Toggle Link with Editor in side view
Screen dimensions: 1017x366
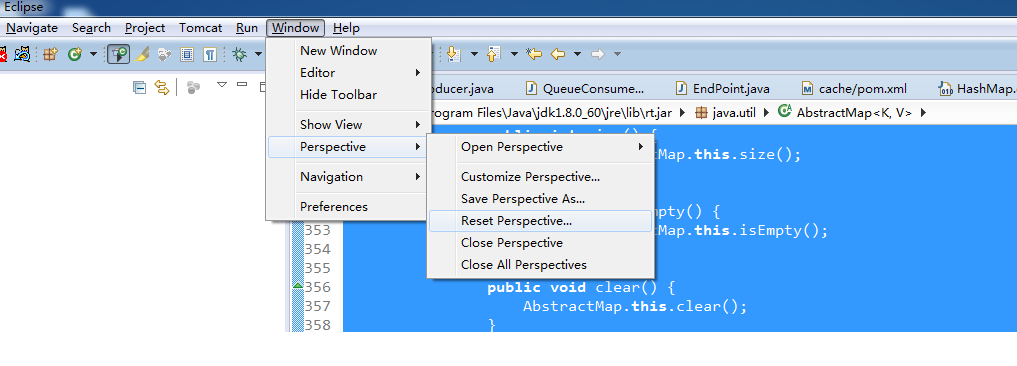pos(162,87)
